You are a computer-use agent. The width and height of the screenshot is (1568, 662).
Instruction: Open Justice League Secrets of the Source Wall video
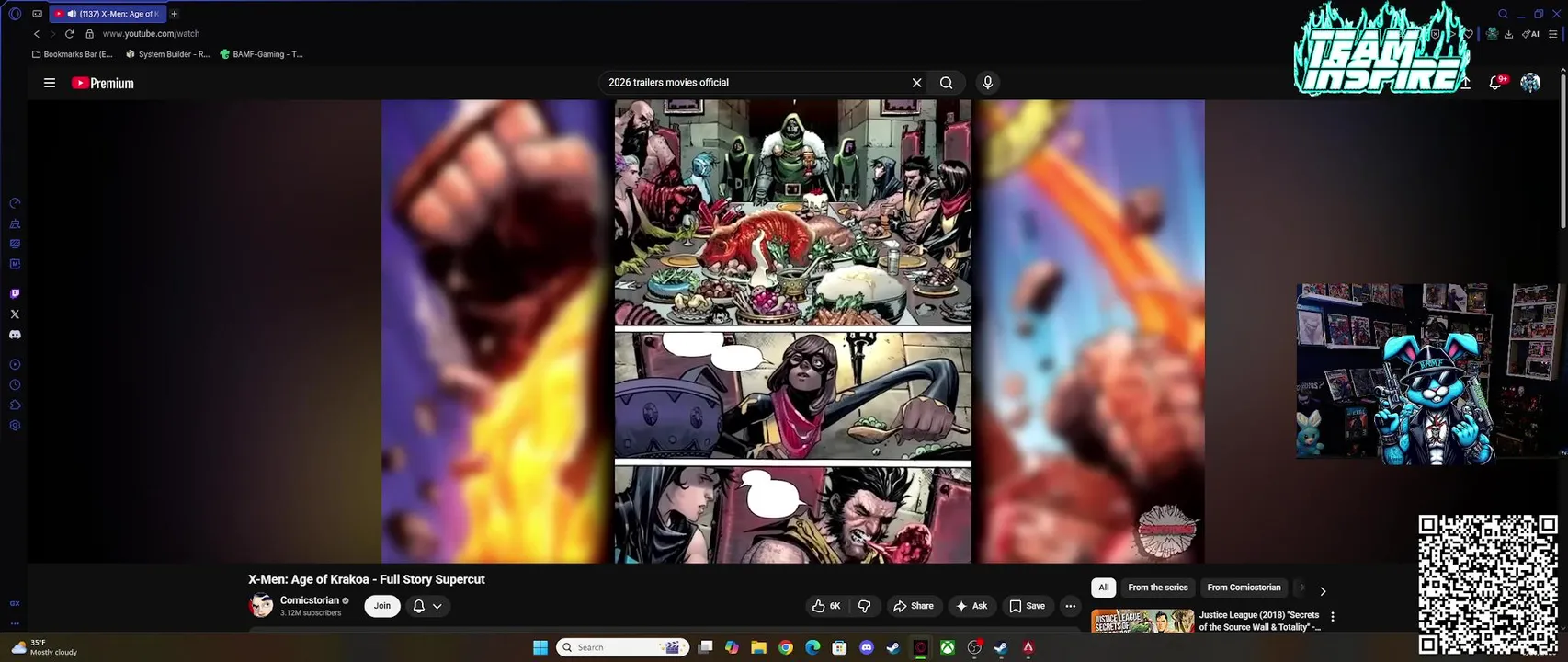(x=1259, y=621)
